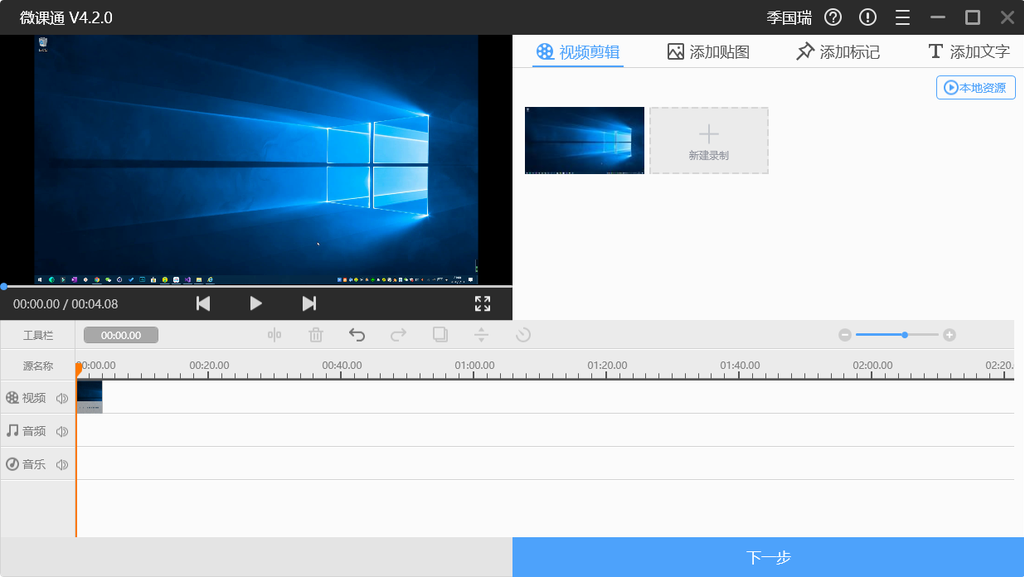
Task: Click the 01:00.00 mark on ruler
Action: point(475,366)
